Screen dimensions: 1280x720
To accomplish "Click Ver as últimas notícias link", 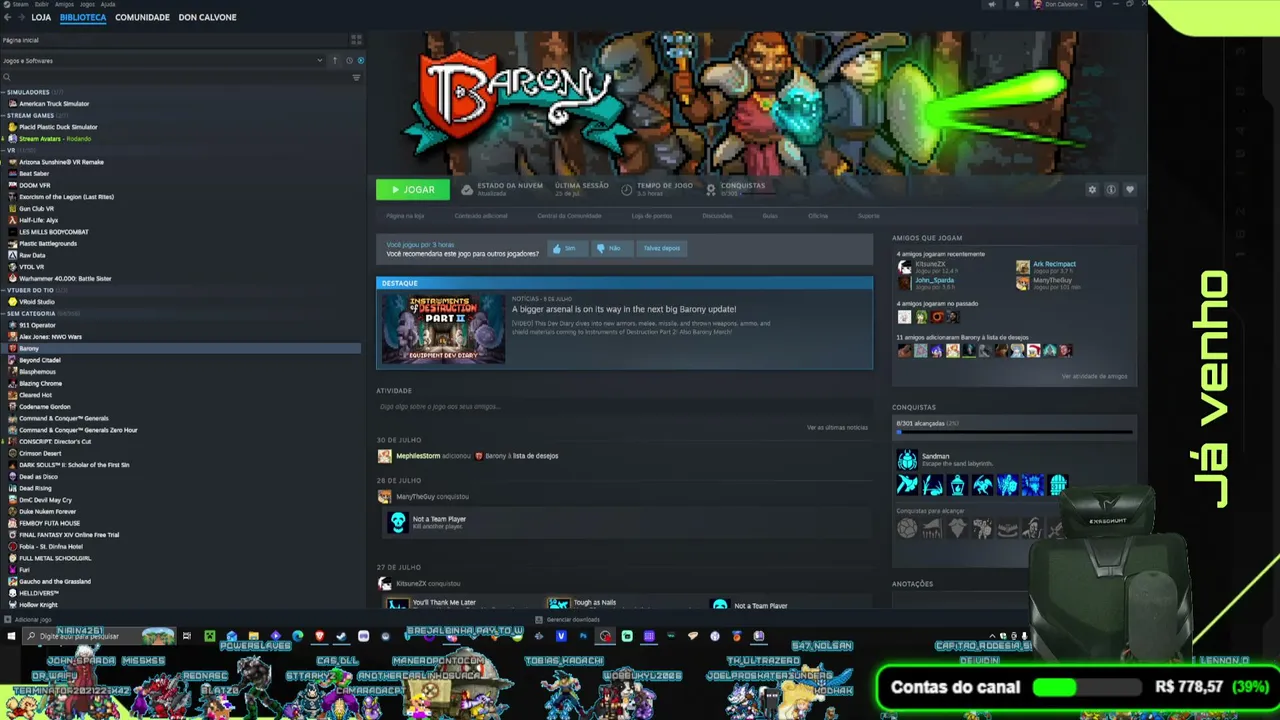I will tap(837, 427).
